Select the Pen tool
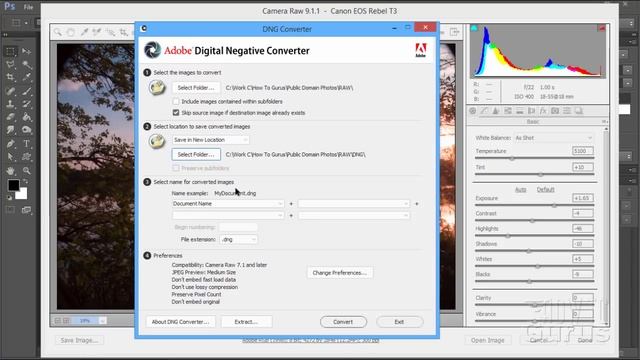The image size is (640, 360). pyautogui.click(x=10, y=144)
